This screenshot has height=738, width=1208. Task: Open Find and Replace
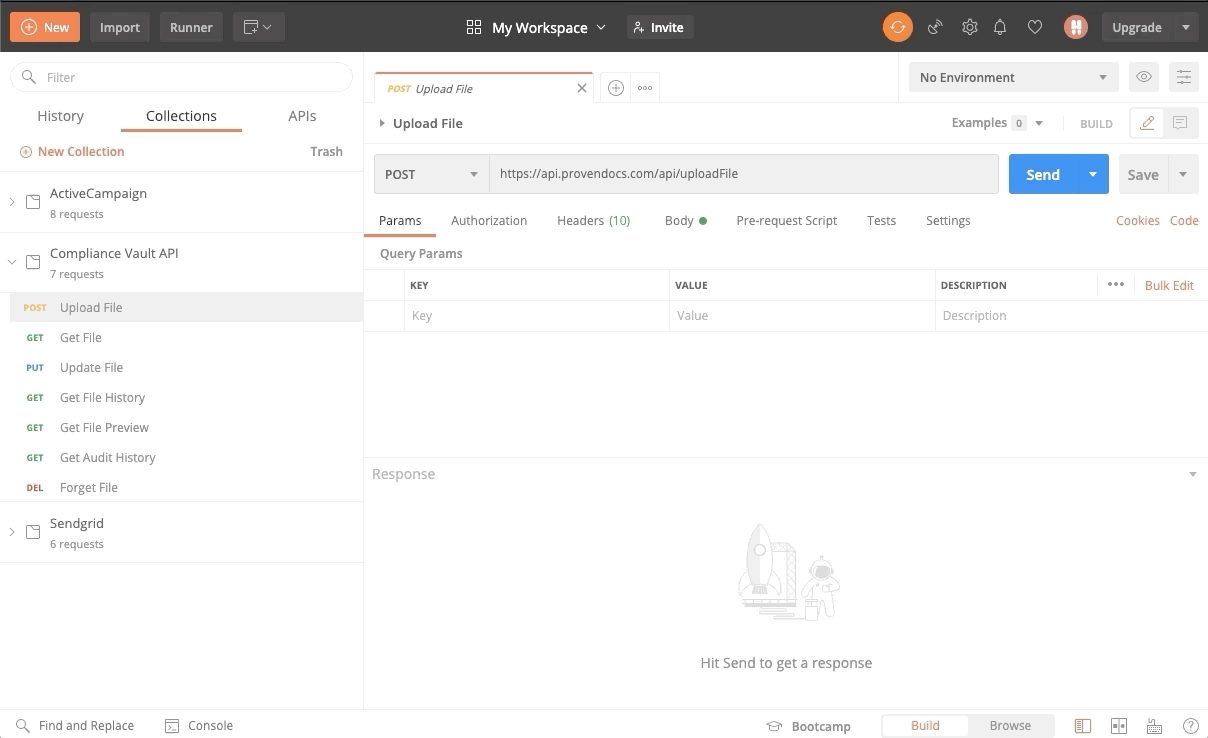(75, 725)
